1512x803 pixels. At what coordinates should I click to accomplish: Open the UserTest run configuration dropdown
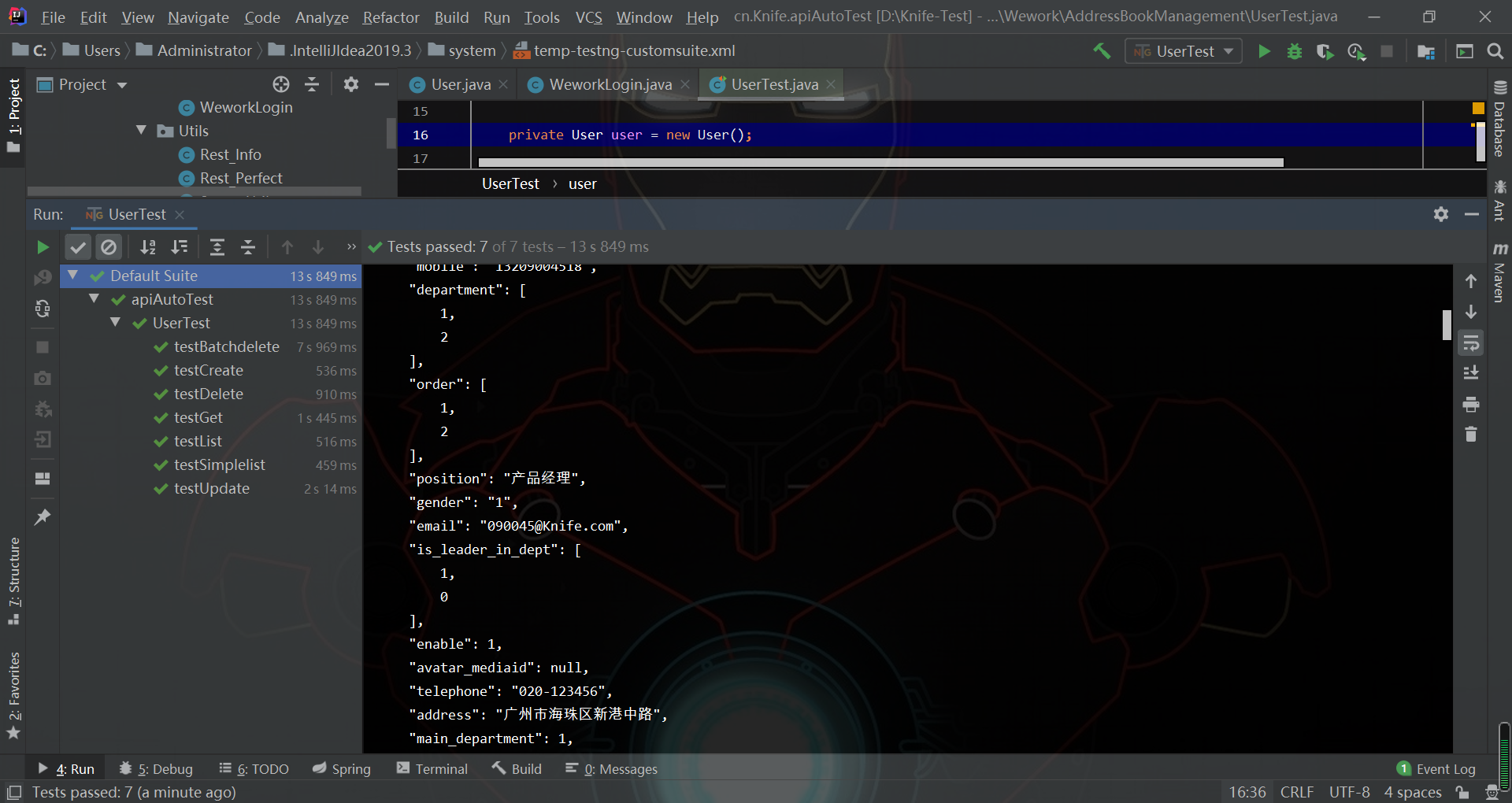1183,51
